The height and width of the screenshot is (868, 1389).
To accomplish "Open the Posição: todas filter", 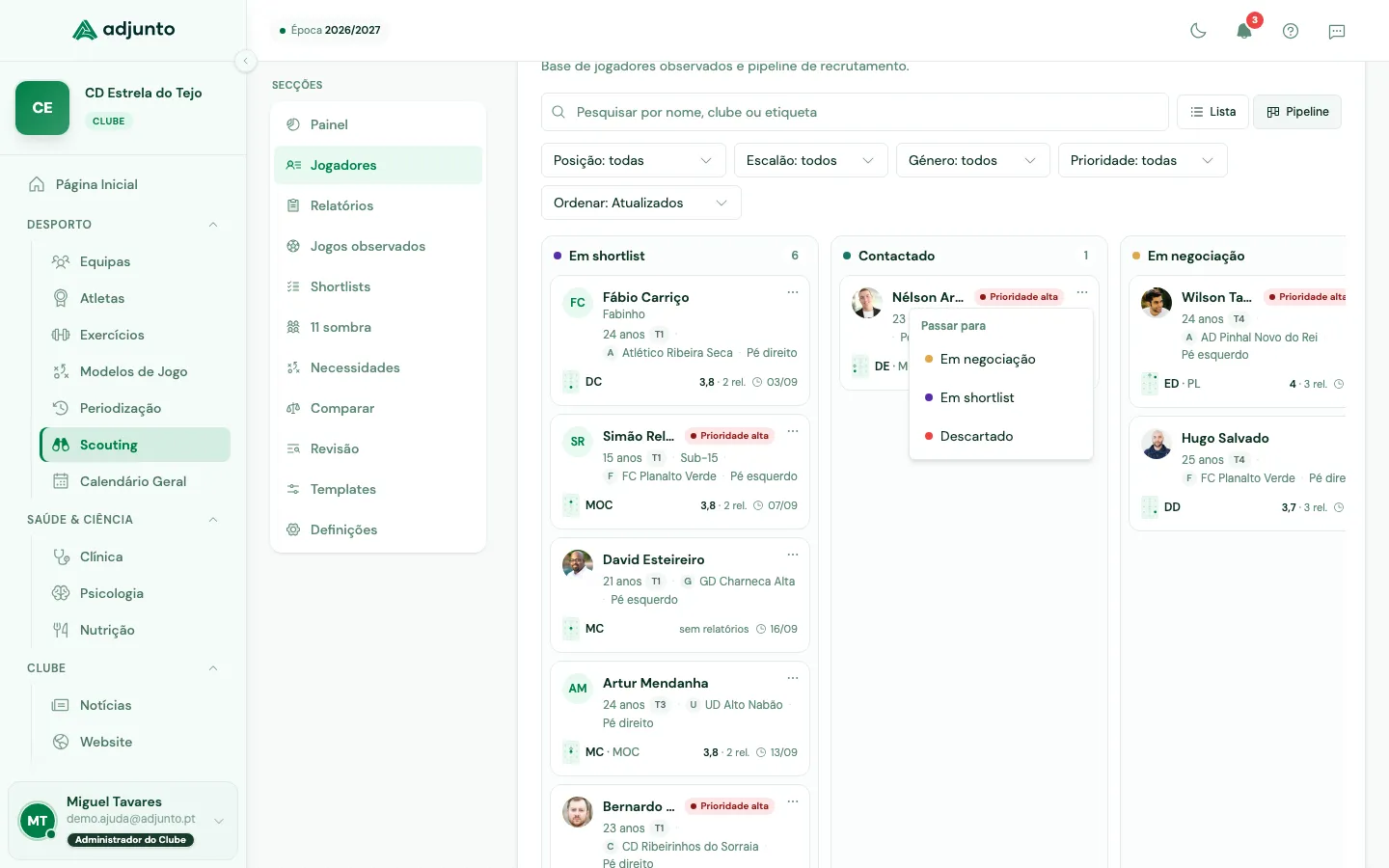I will click(633, 160).
